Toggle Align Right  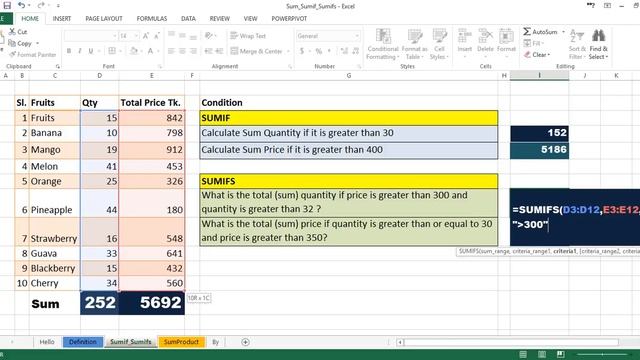pos(193,51)
